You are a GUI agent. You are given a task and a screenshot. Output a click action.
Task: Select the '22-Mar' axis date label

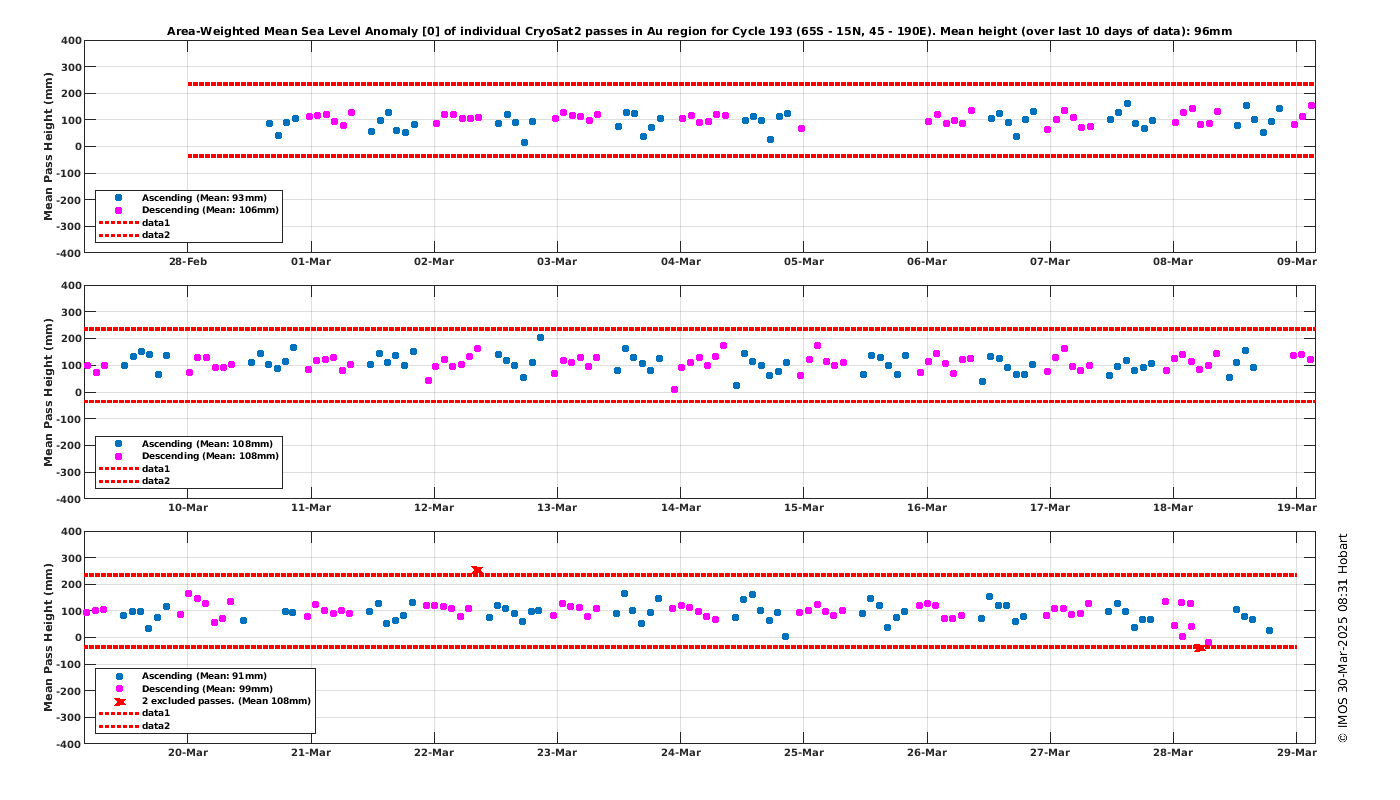coord(434,752)
